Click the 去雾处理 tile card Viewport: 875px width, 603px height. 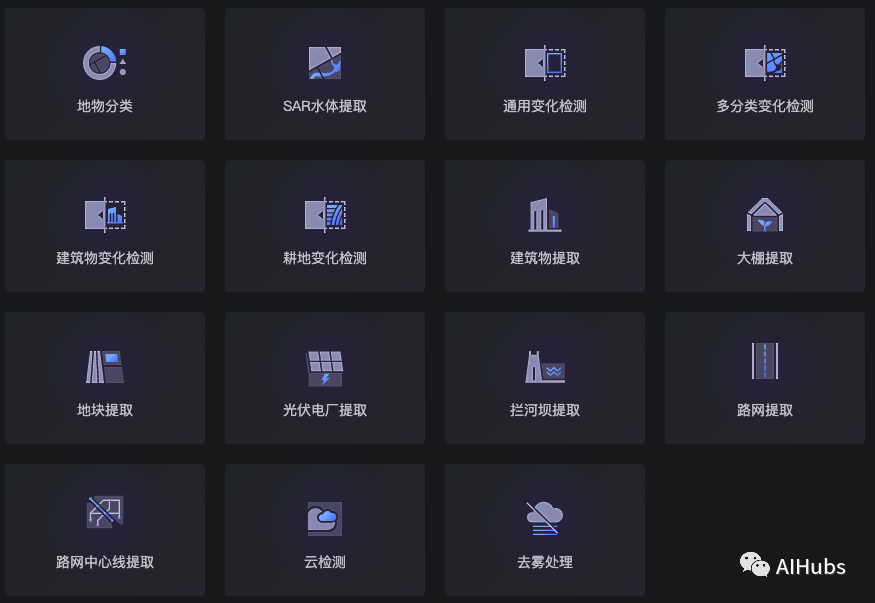coord(544,529)
